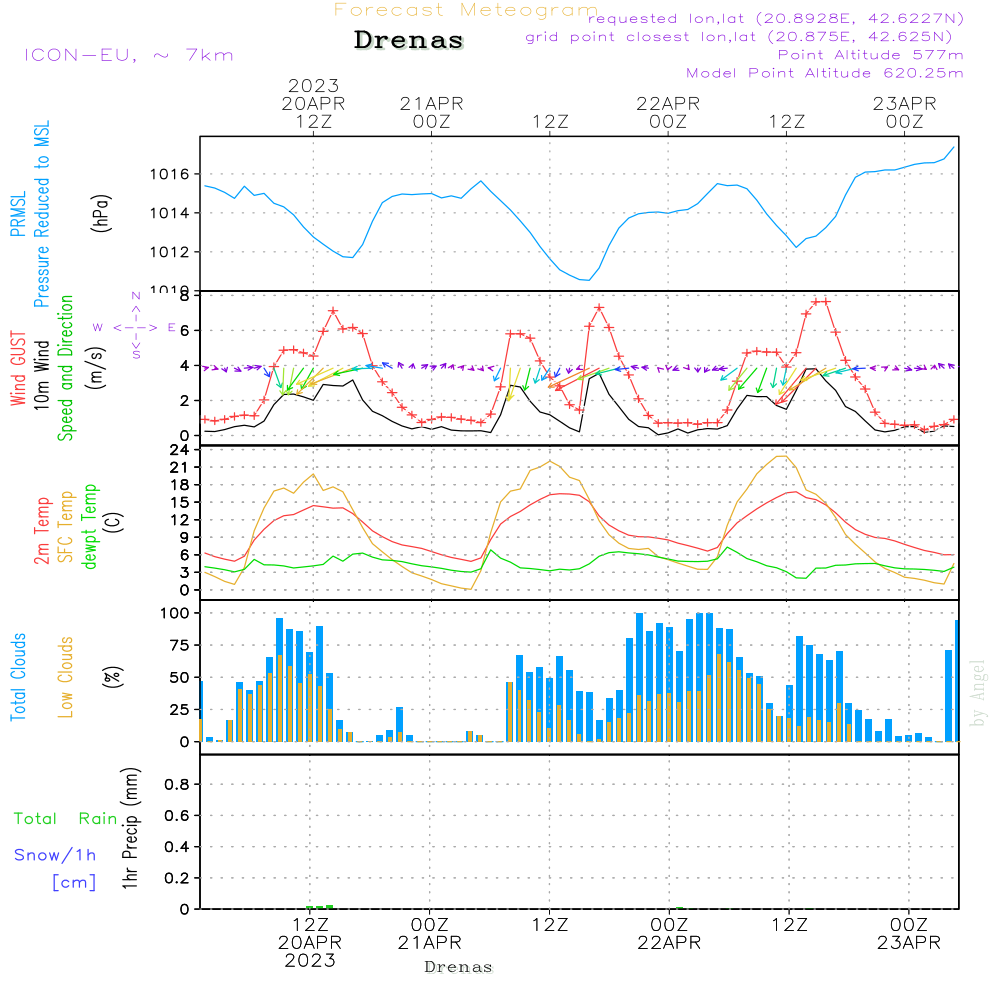Click the 'Snow/1h [cm]' blue label
Screen dimensions: 1000x1000
point(56,869)
